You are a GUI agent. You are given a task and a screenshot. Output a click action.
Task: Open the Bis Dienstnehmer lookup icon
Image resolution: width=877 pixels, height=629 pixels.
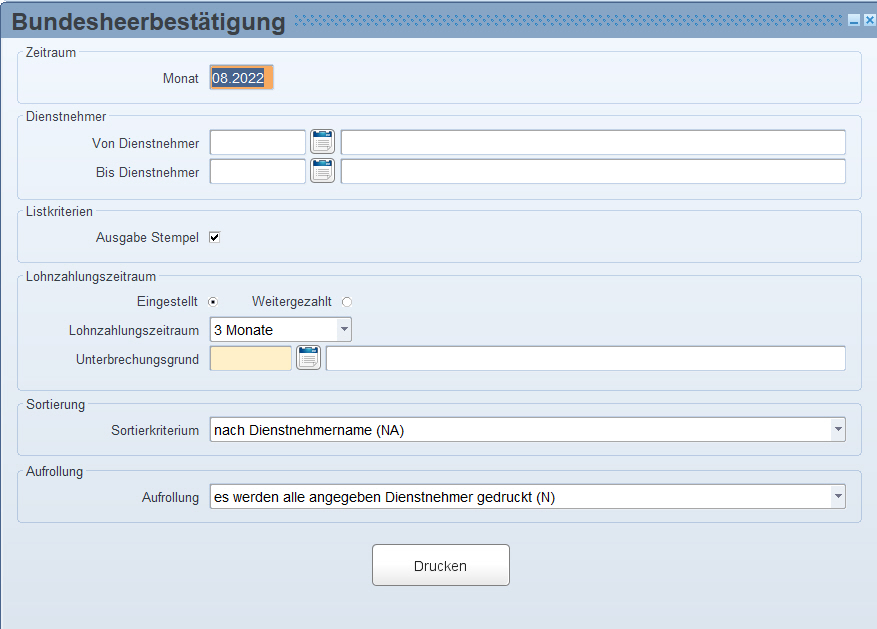322,171
